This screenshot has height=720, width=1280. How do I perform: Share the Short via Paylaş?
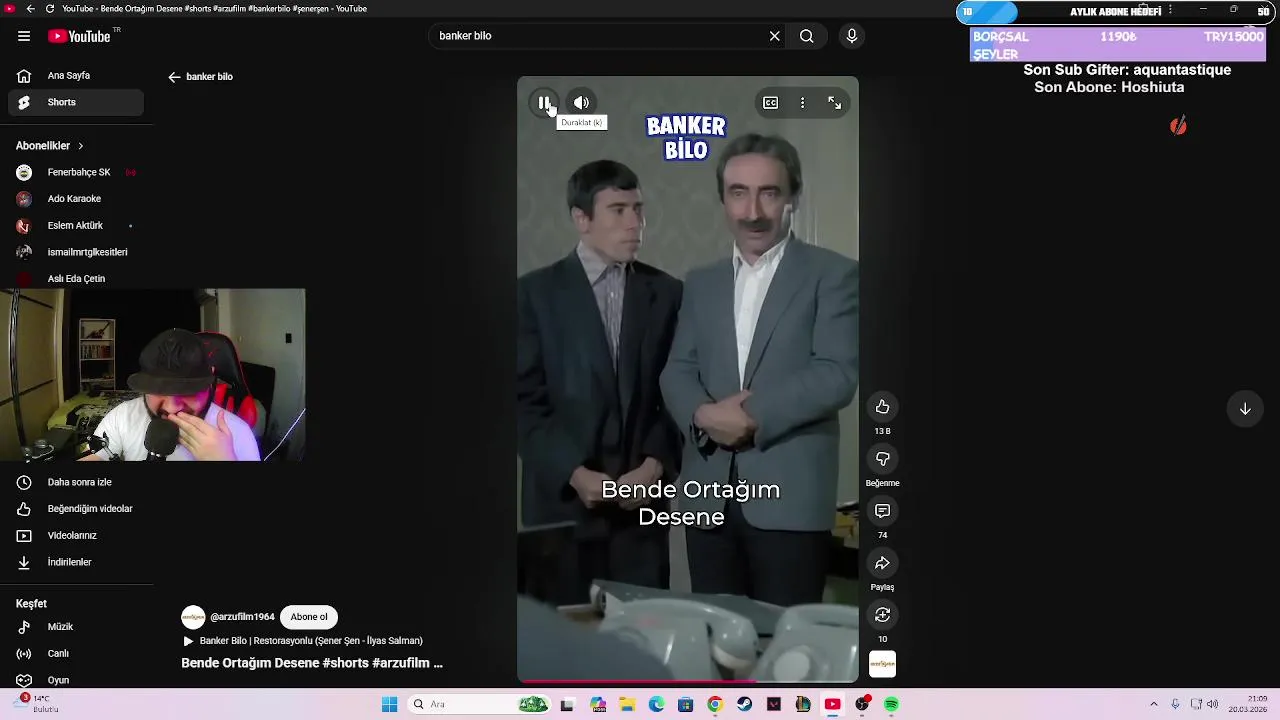882,563
